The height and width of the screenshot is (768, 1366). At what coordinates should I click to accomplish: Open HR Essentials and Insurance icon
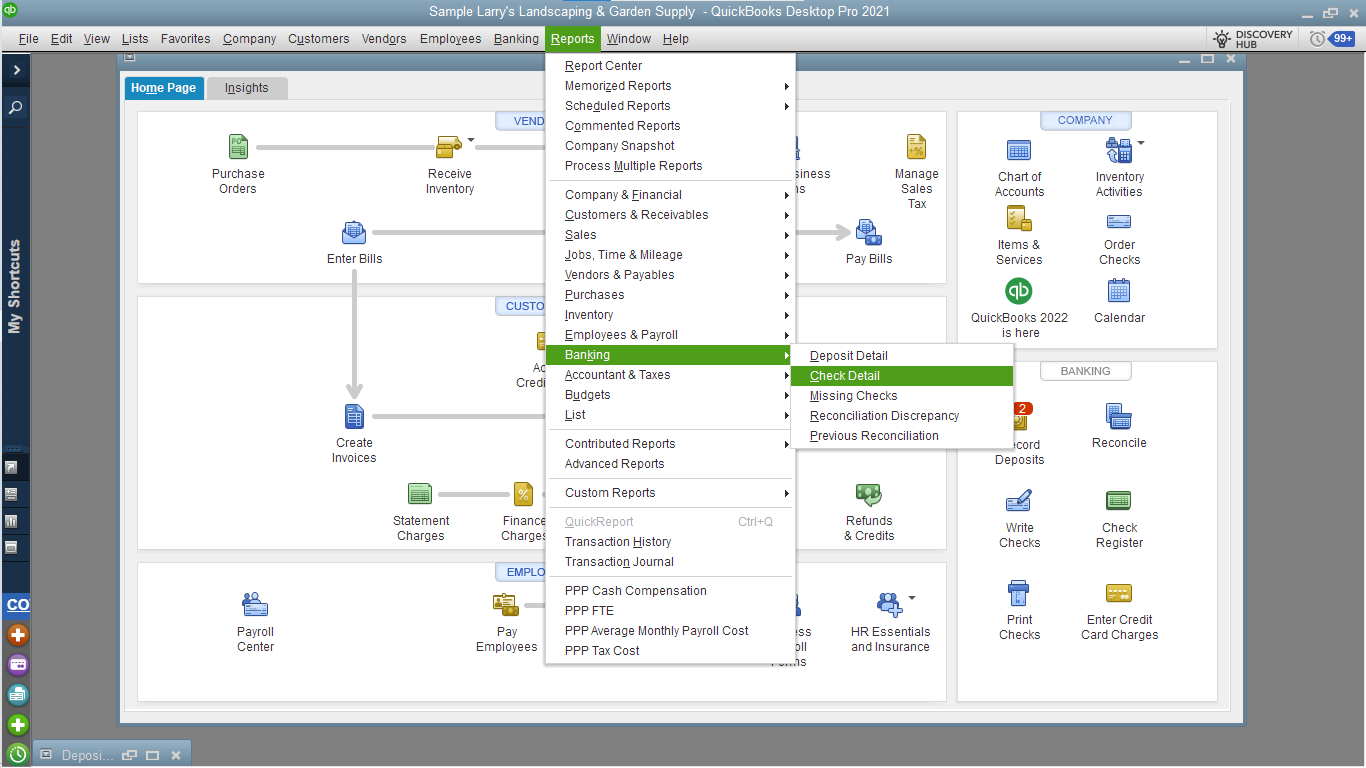[x=889, y=604]
